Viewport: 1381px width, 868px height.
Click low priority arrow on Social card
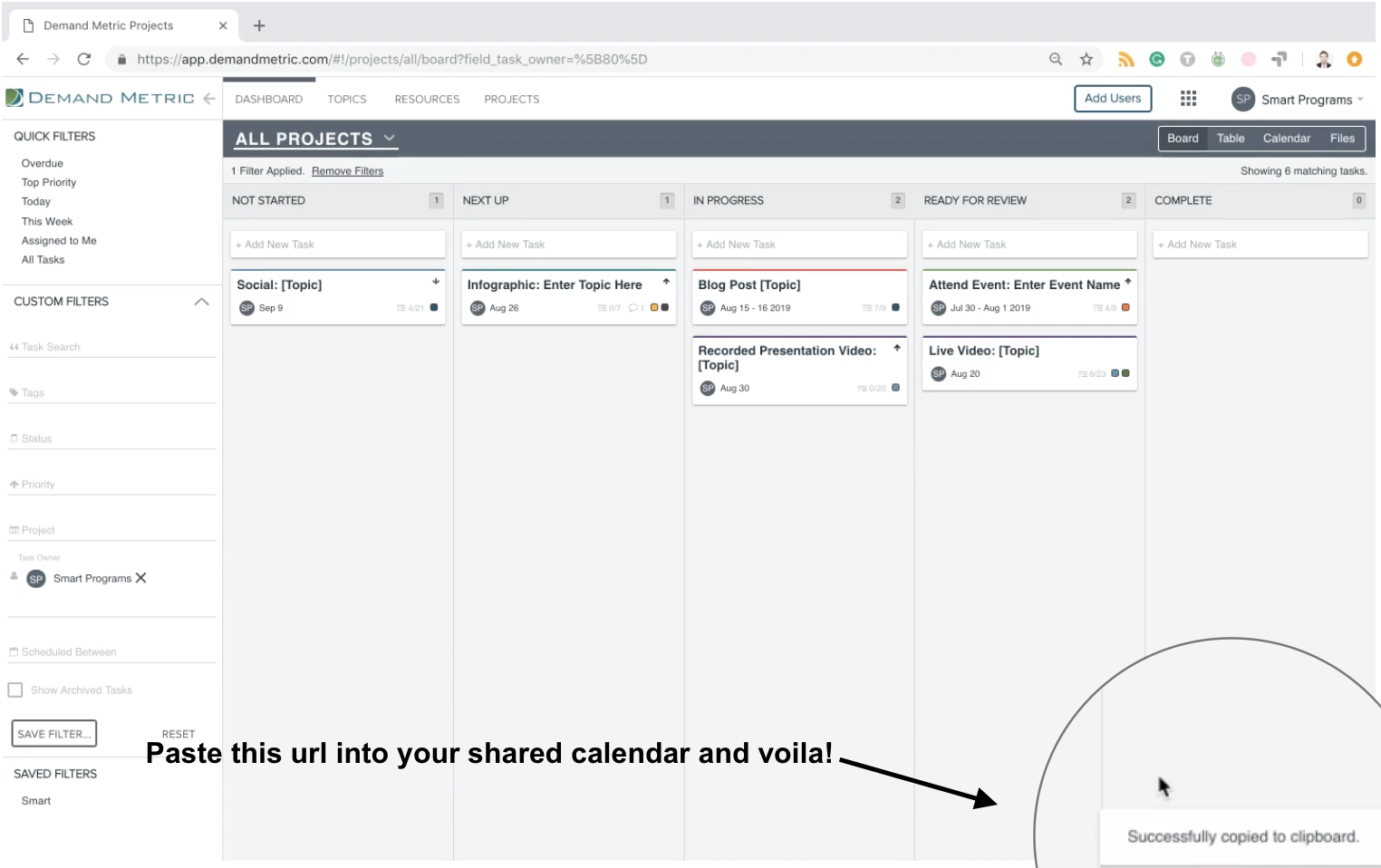coord(436,282)
